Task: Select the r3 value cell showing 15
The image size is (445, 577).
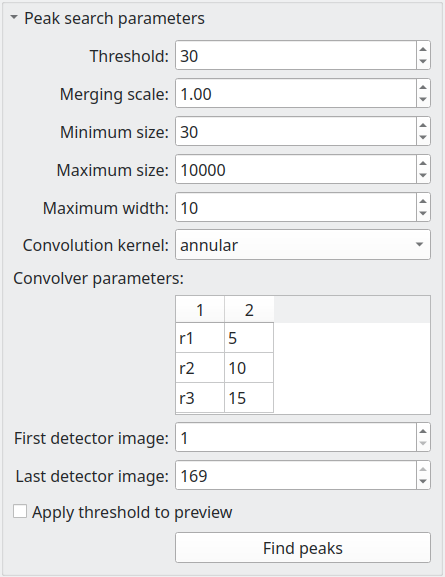Action: pyautogui.click(x=249, y=398)
